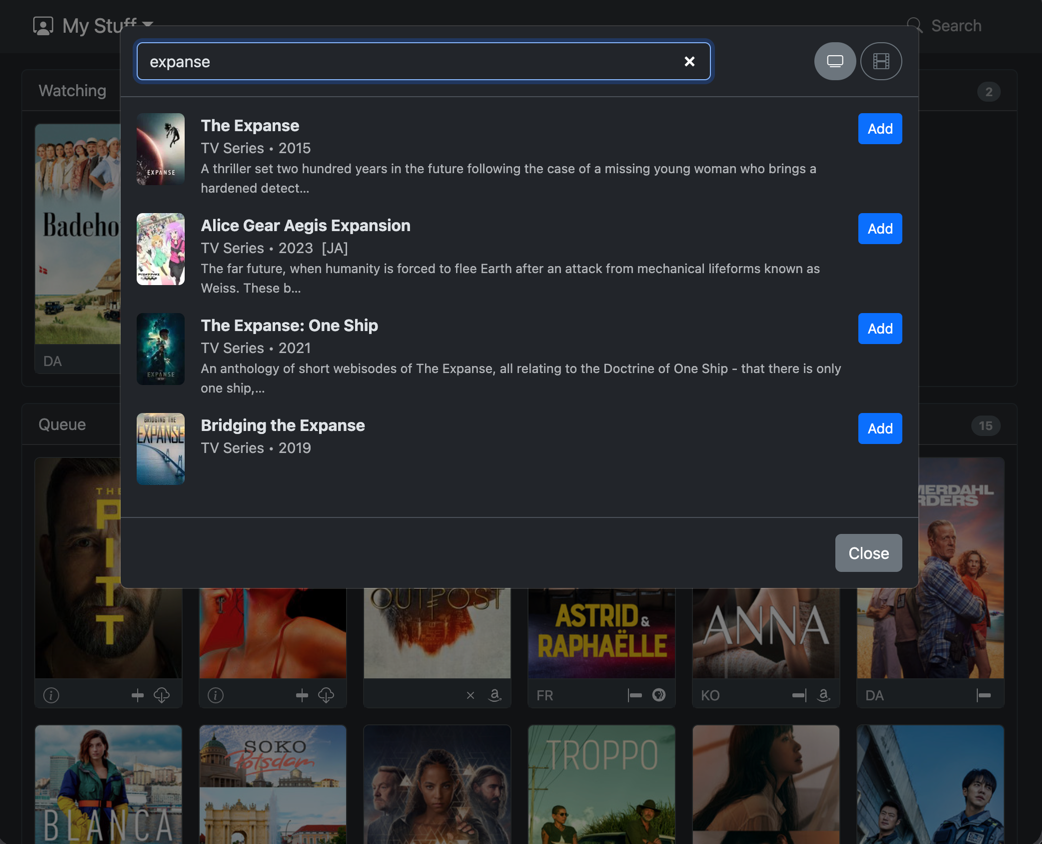1042x844 pixels.
Task: Select the Watching section header
Action: point(72,90)
